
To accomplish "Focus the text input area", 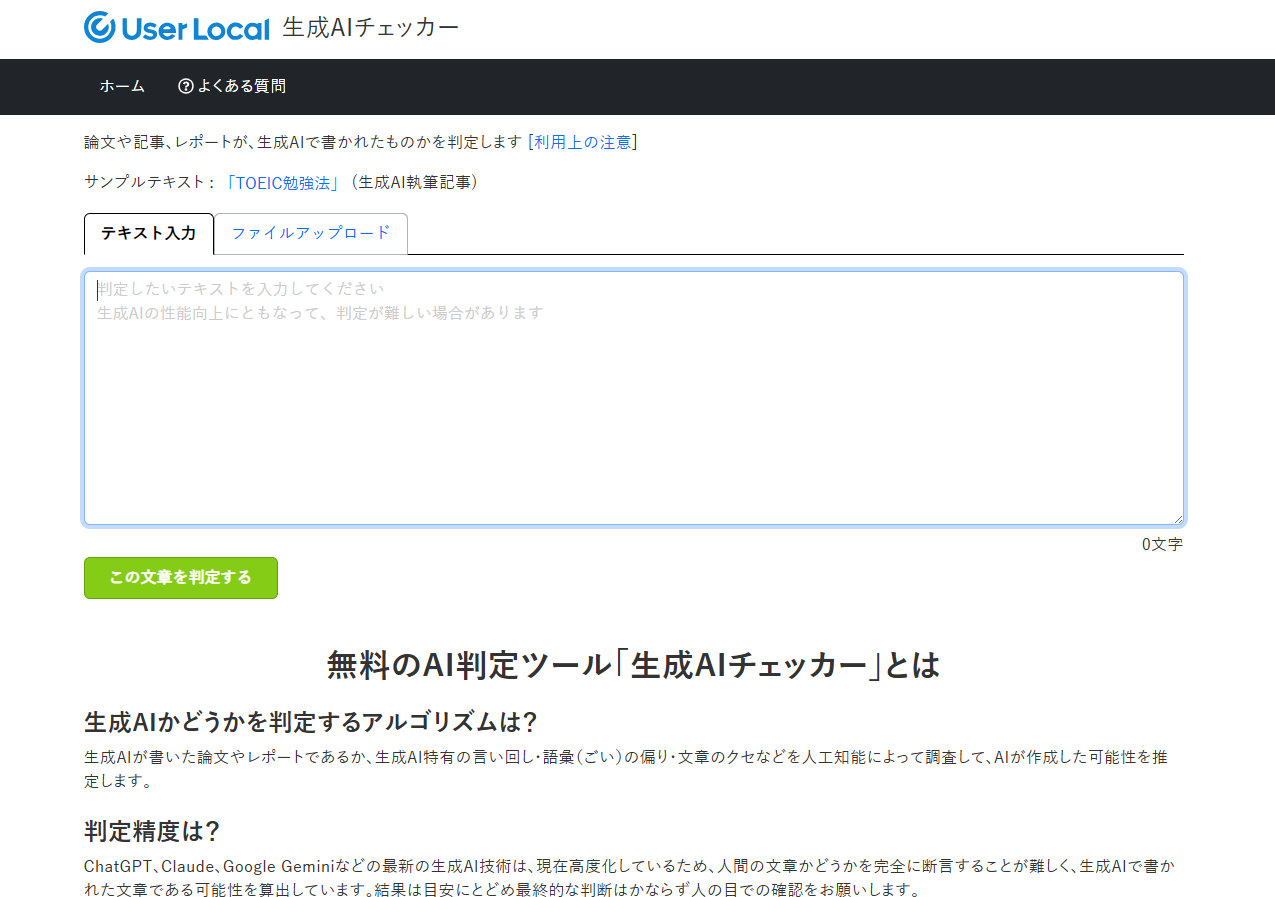I will tap(634, 398).
